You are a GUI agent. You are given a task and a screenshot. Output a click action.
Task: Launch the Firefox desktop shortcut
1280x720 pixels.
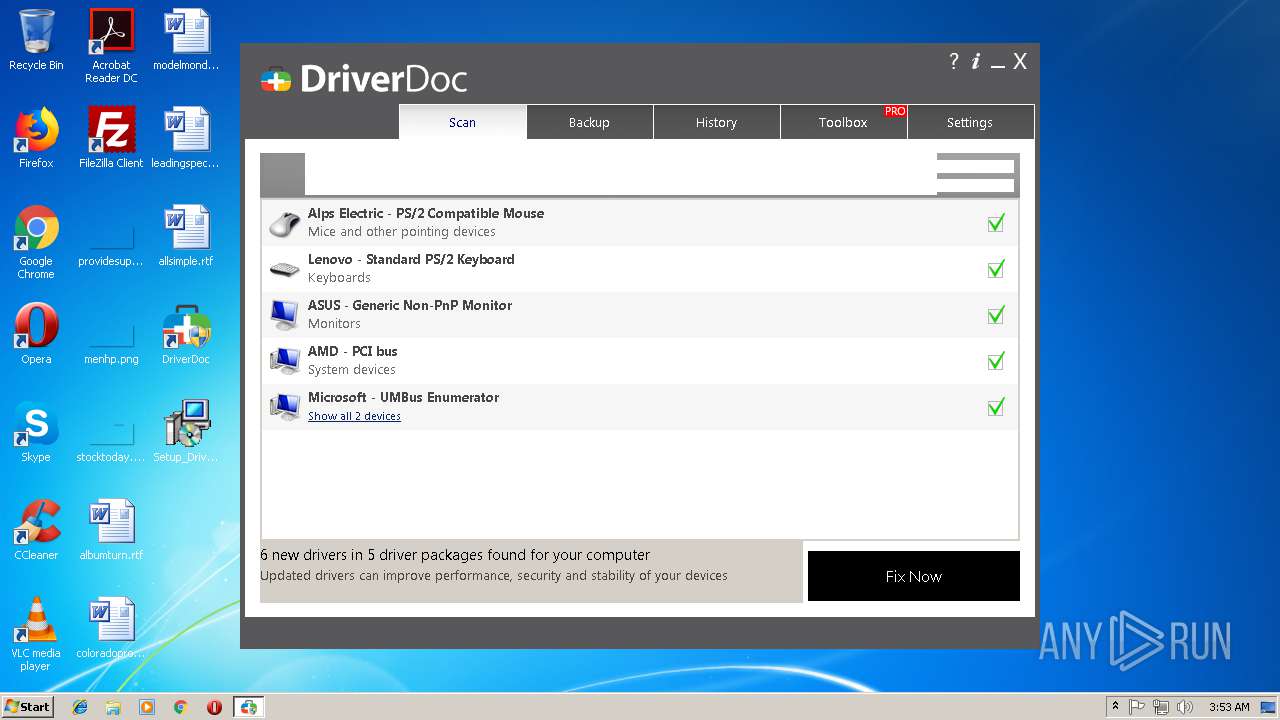[36, 138]
